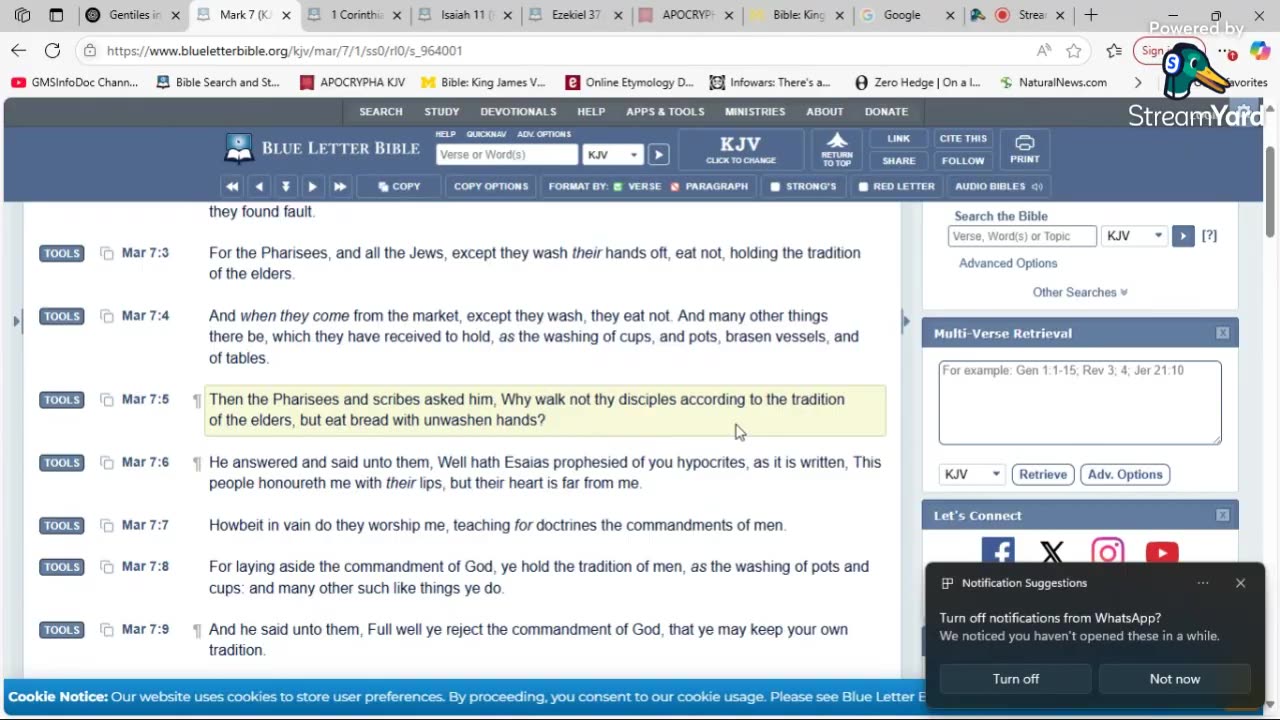Open the Advanced Options link

point(1008,263)
